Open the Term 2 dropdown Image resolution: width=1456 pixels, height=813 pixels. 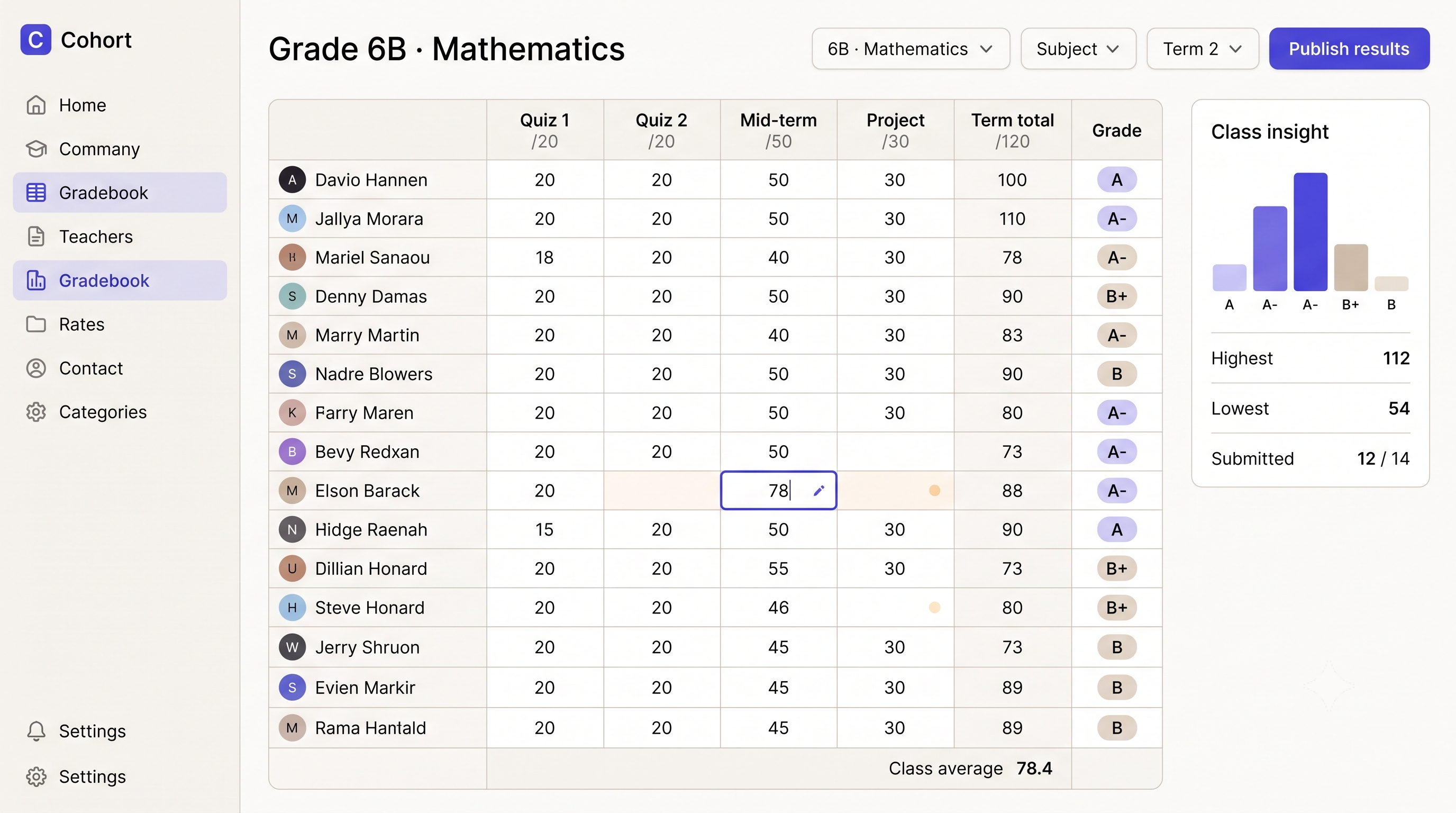[1203, 49]
